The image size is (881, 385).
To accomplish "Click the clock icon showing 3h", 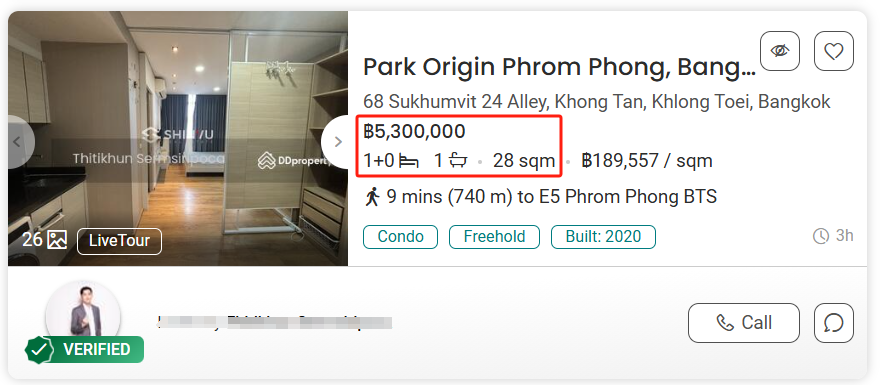I will (x=821, y=236).
